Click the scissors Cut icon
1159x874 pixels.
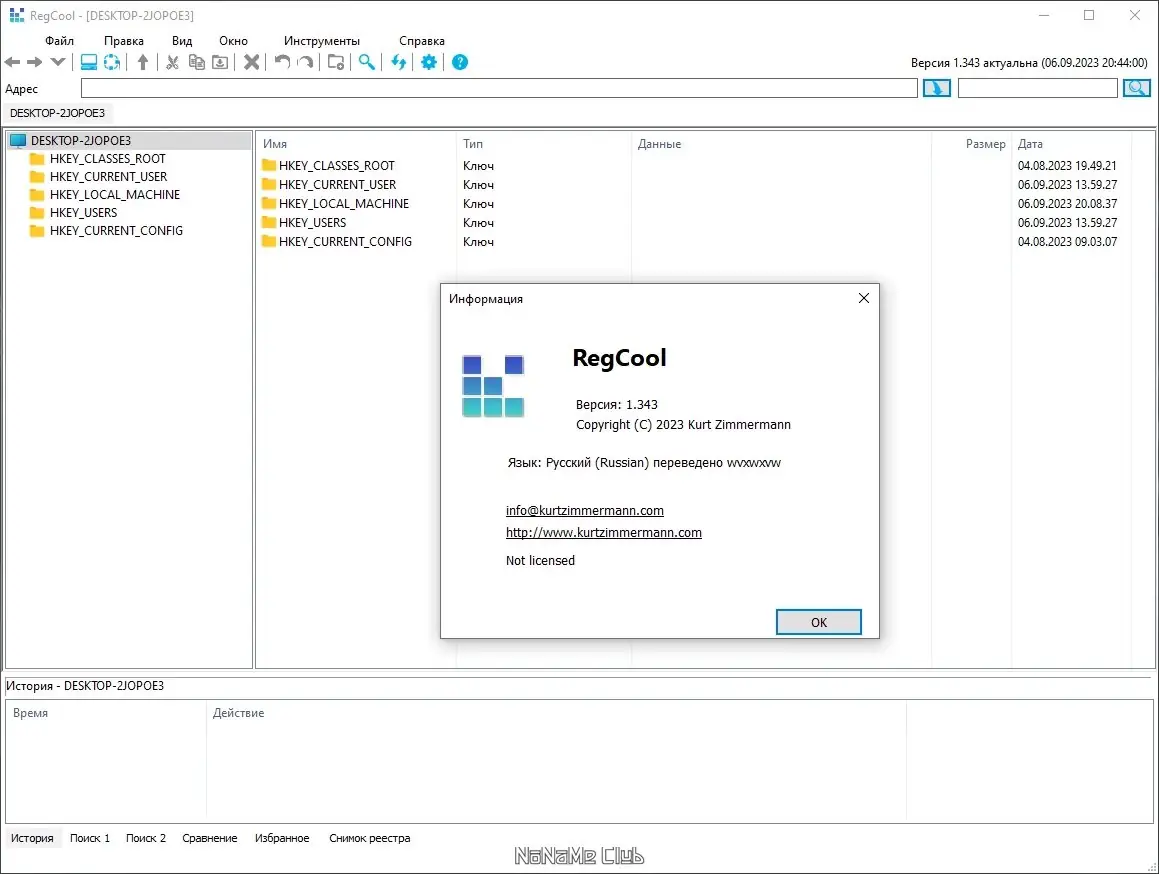(x=172, y=62)
